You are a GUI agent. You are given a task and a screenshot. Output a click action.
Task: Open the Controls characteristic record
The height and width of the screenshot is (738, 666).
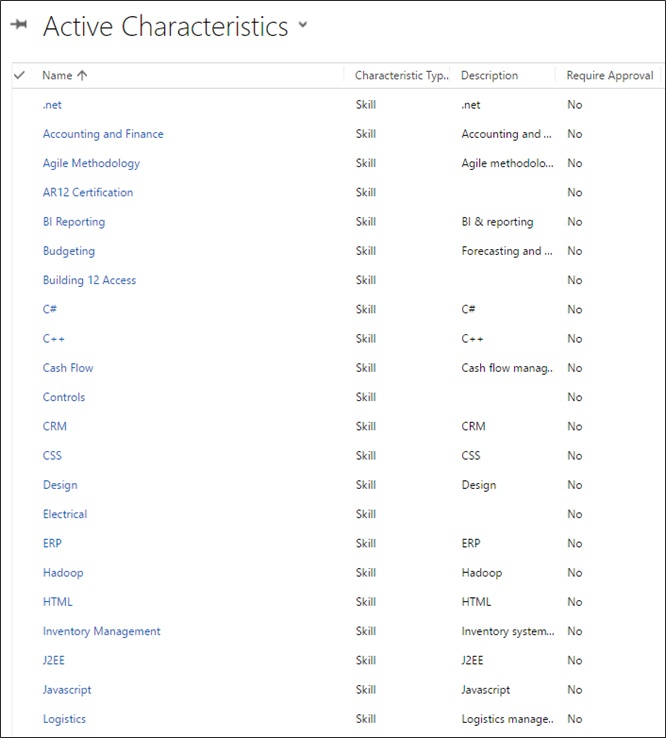tap(64, 397)
